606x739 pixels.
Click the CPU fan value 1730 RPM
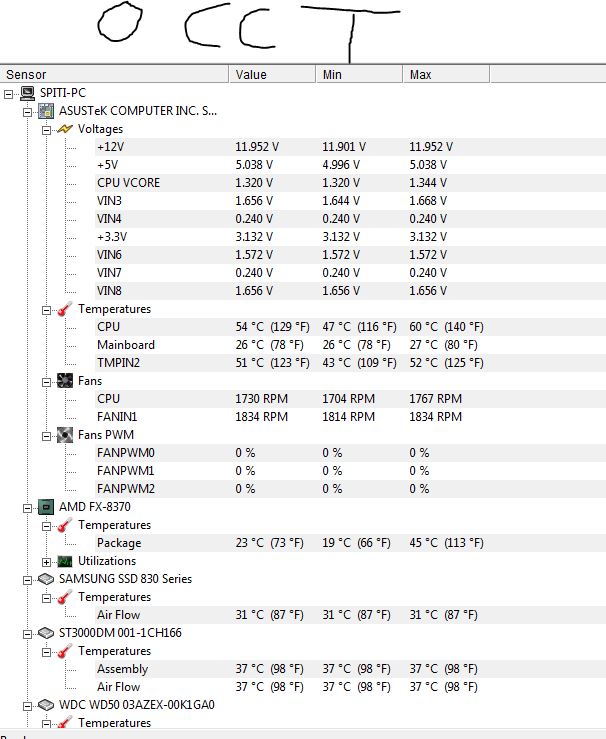tap(262, 399)
